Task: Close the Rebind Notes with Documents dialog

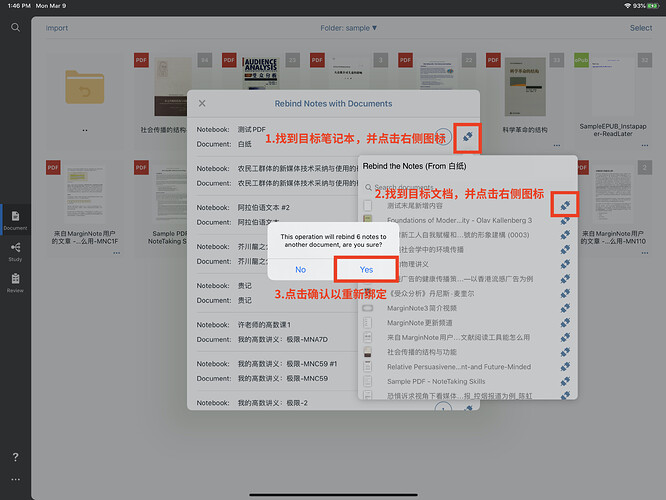Action: click(202, 103)
